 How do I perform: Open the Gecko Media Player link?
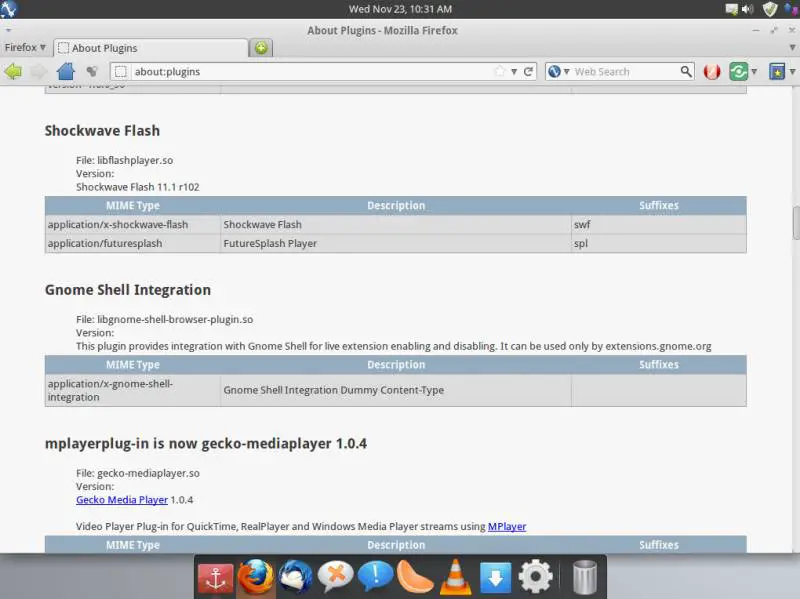tap(122, 500)
